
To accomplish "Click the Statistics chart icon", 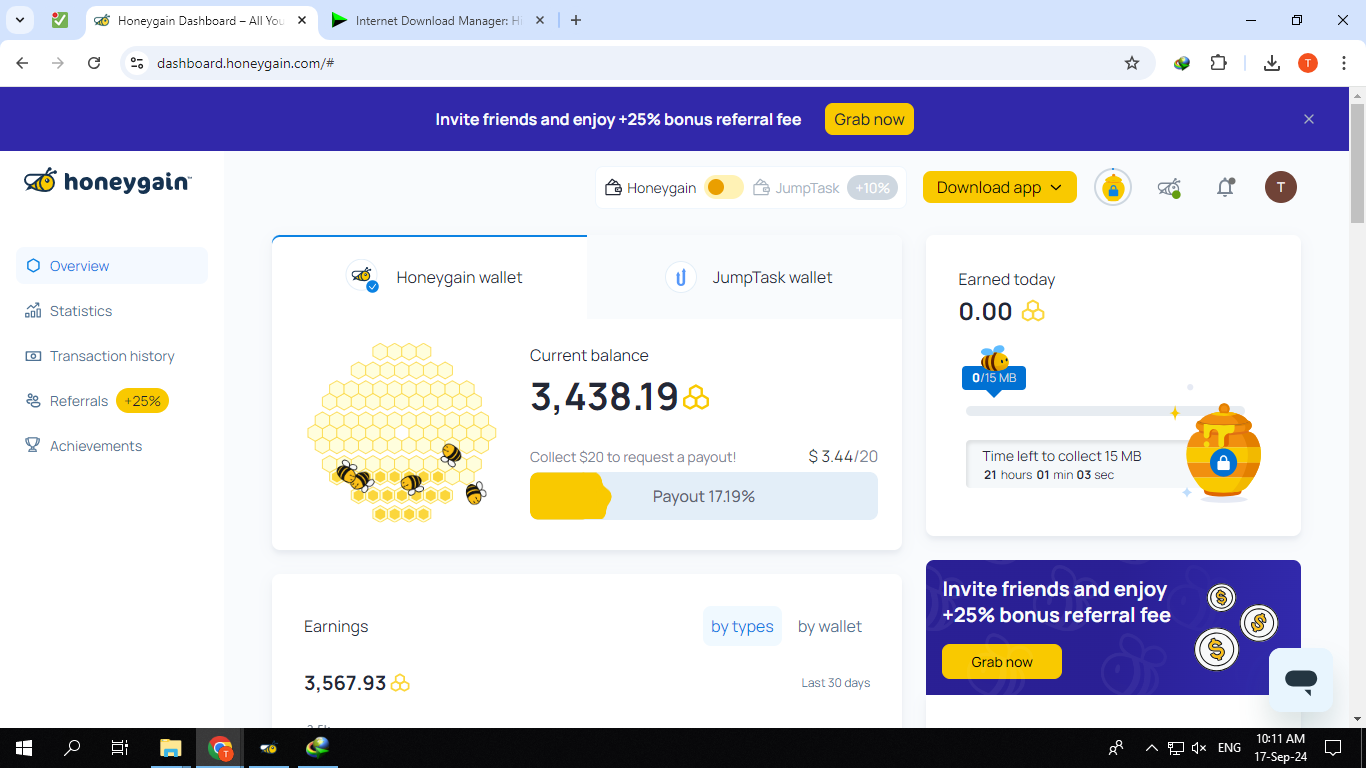I will pos(33,311).
